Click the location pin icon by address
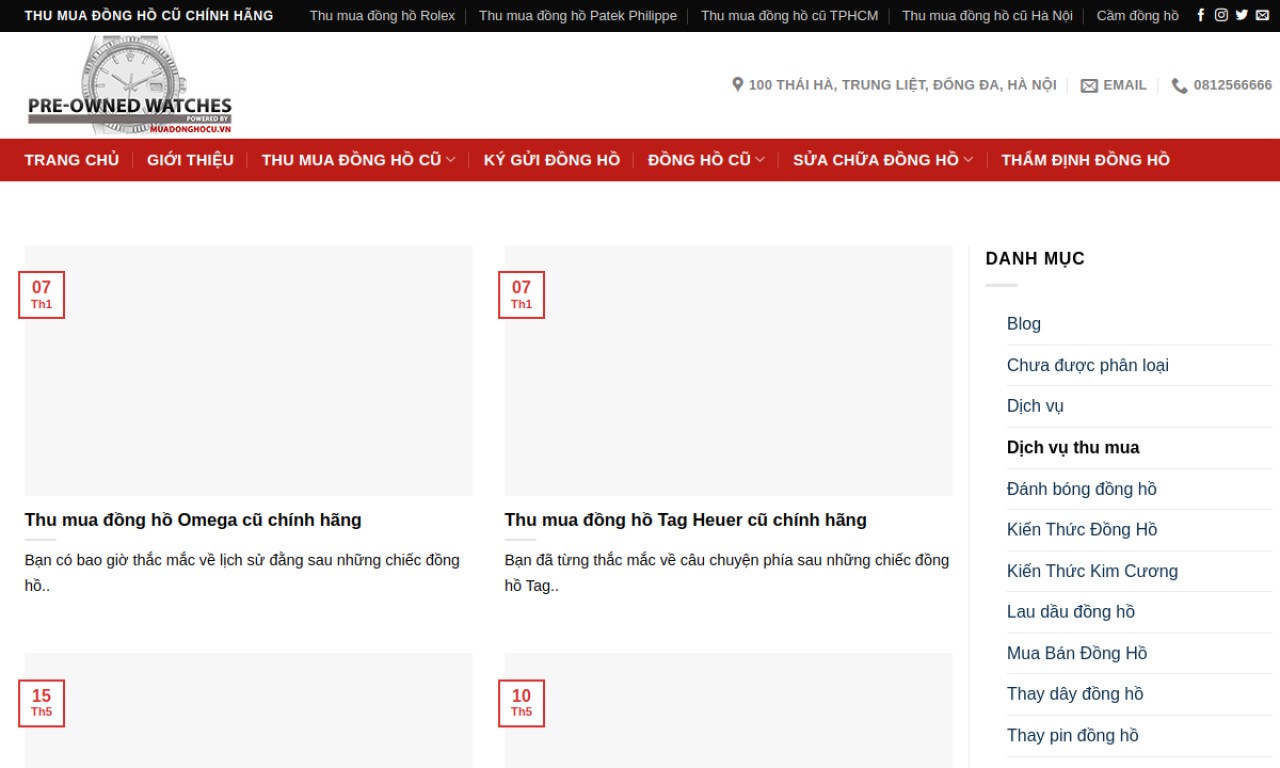Viewport: 1280px width, 768px height. (x=738, y=85)
